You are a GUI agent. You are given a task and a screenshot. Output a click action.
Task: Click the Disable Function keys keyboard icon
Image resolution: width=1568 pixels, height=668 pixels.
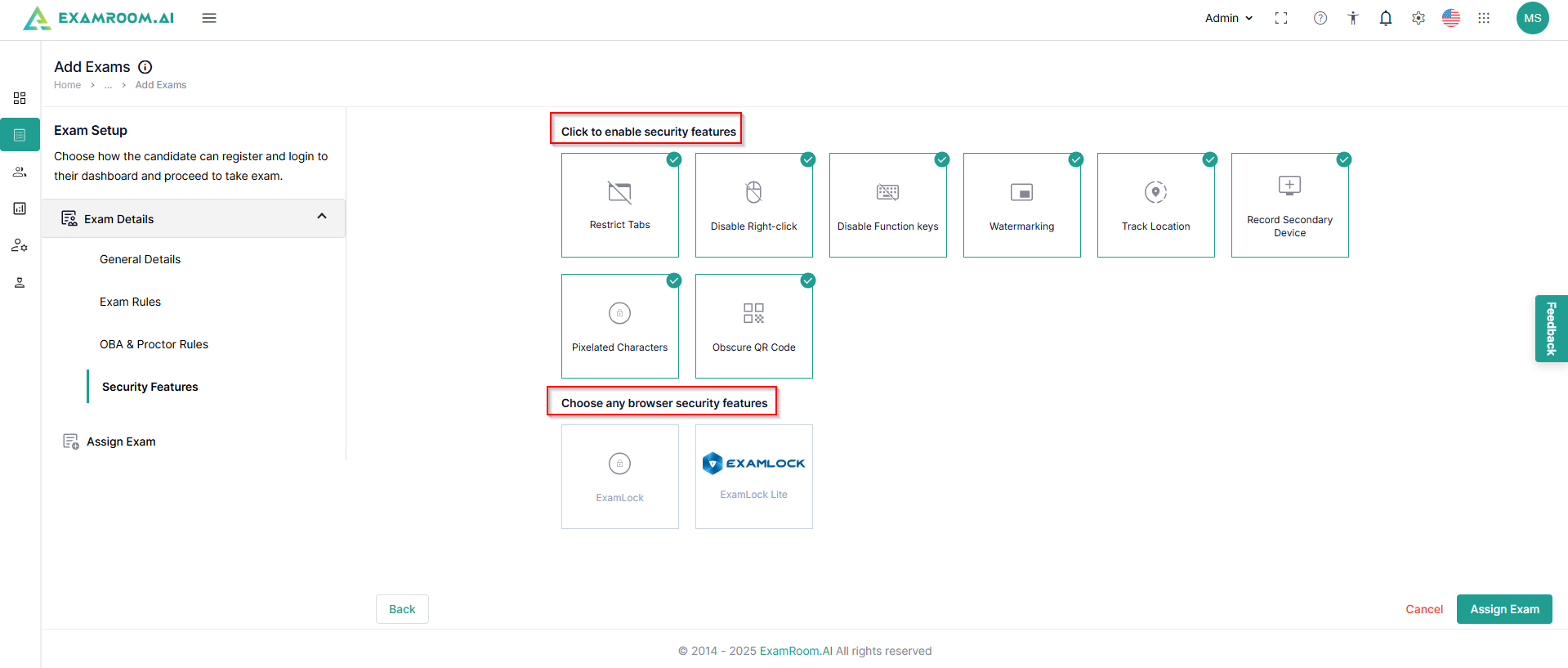click(888, 192)
